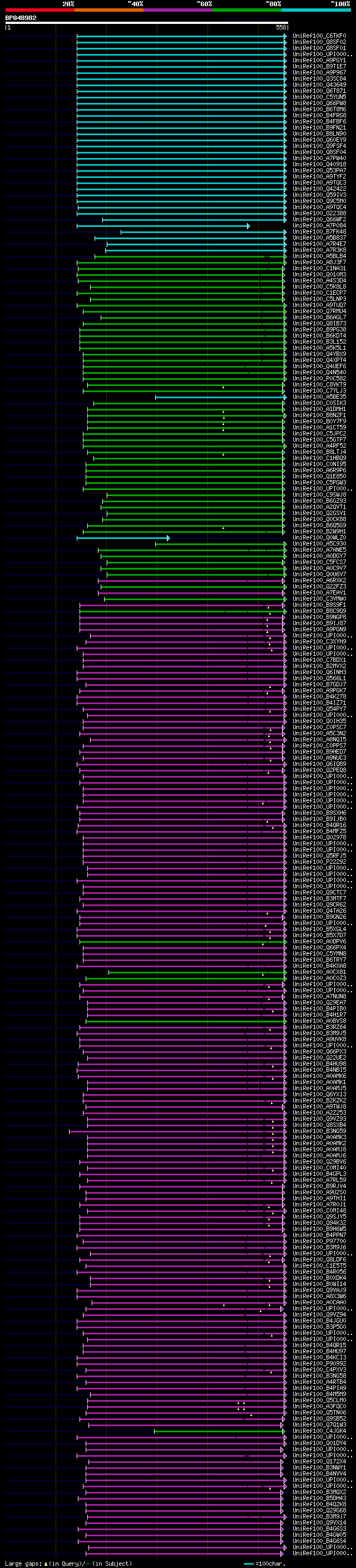Select label UniRef100_Q66PX3
The image size is (356, 1568).
point(319,1051)
